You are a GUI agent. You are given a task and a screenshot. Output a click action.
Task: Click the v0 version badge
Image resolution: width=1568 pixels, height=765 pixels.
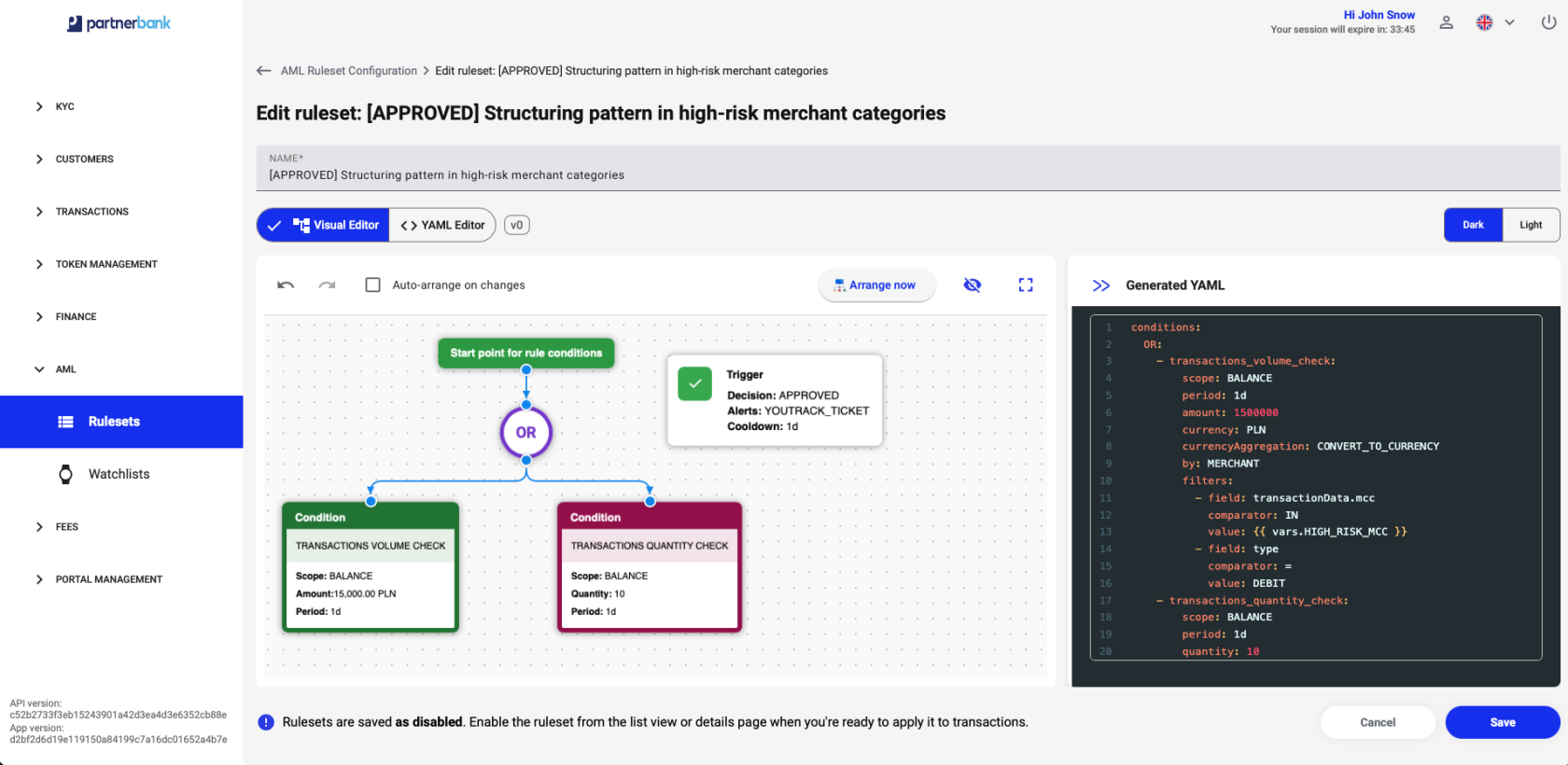pos(517,225)
